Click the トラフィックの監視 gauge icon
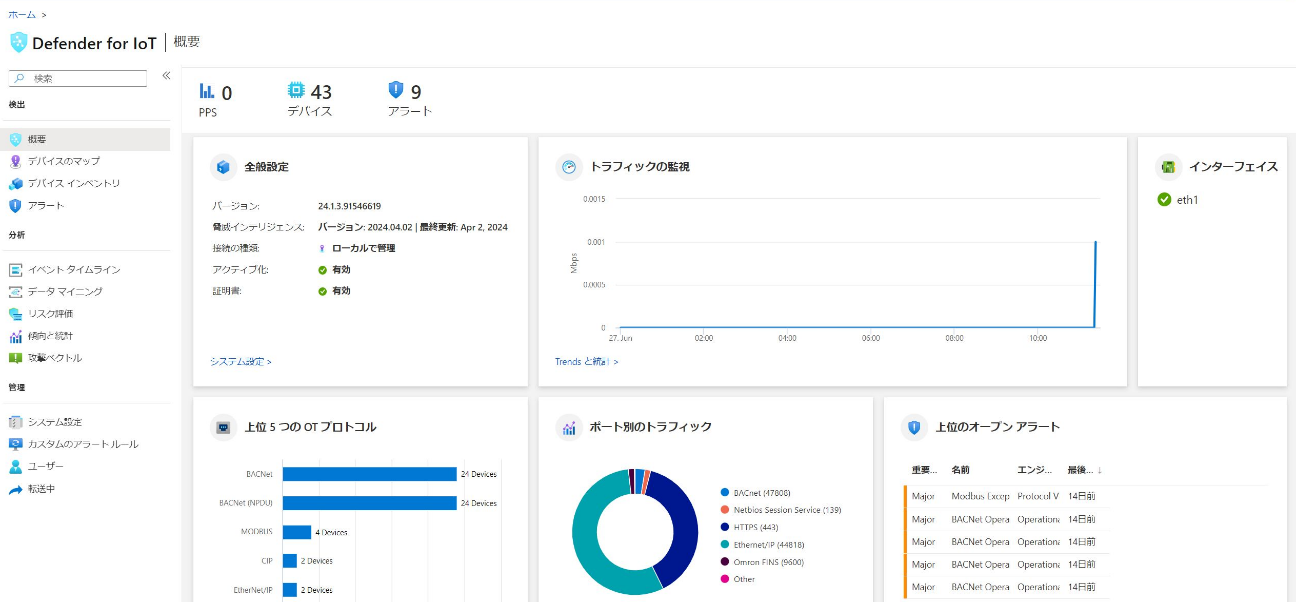This screenshot has width=1296, height=602. point(569,167)
